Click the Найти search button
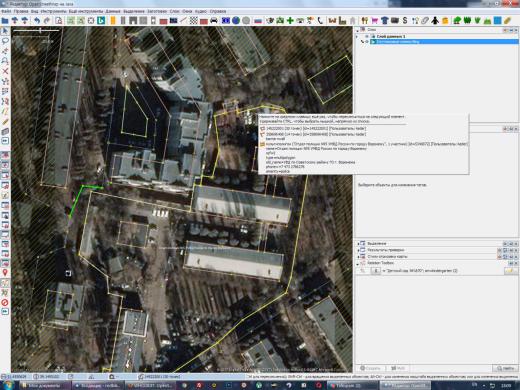Screen dimensions: 520x390 [505, 368]
